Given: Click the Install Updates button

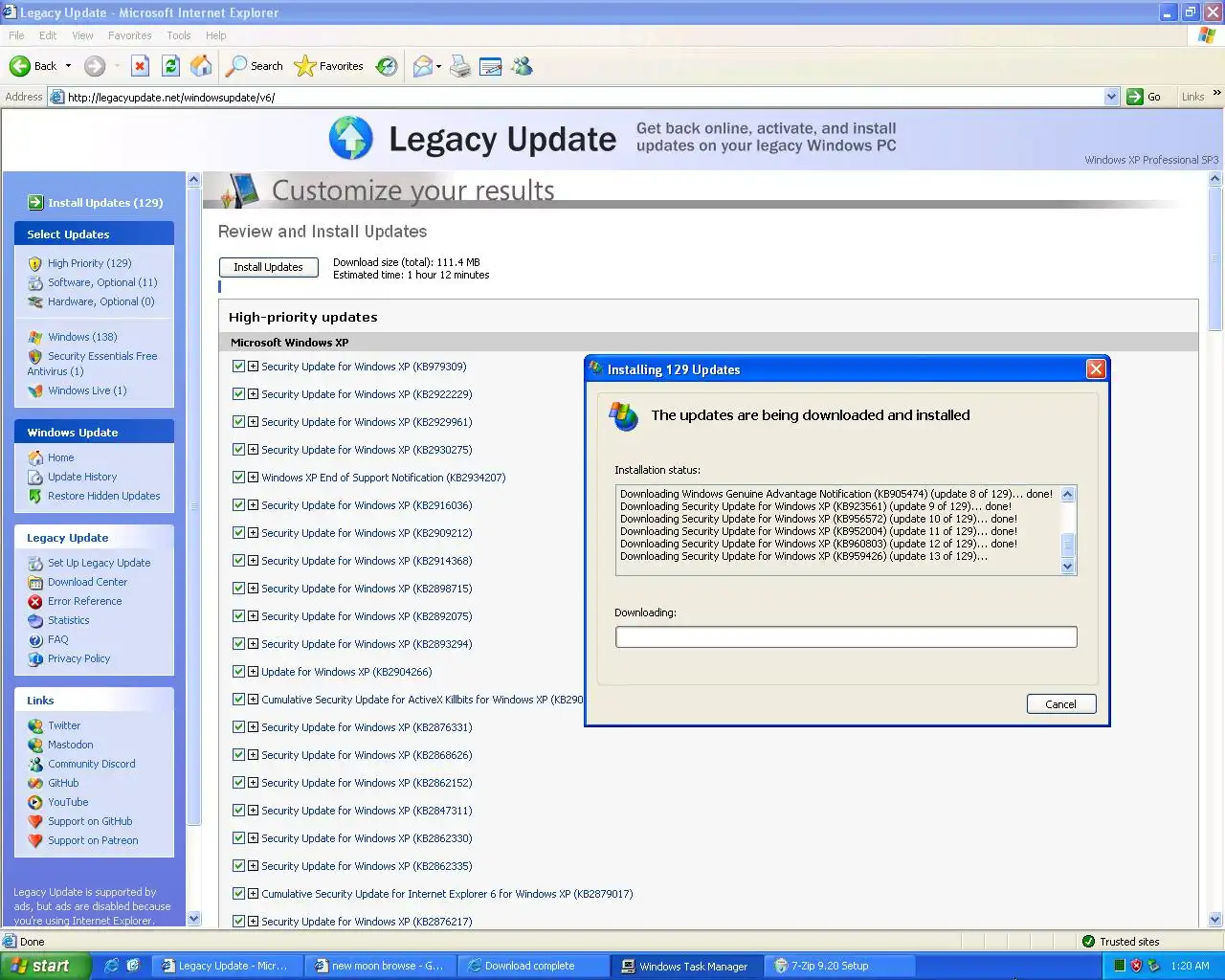Looking at the screenshot, I should [x=269, y=267].
